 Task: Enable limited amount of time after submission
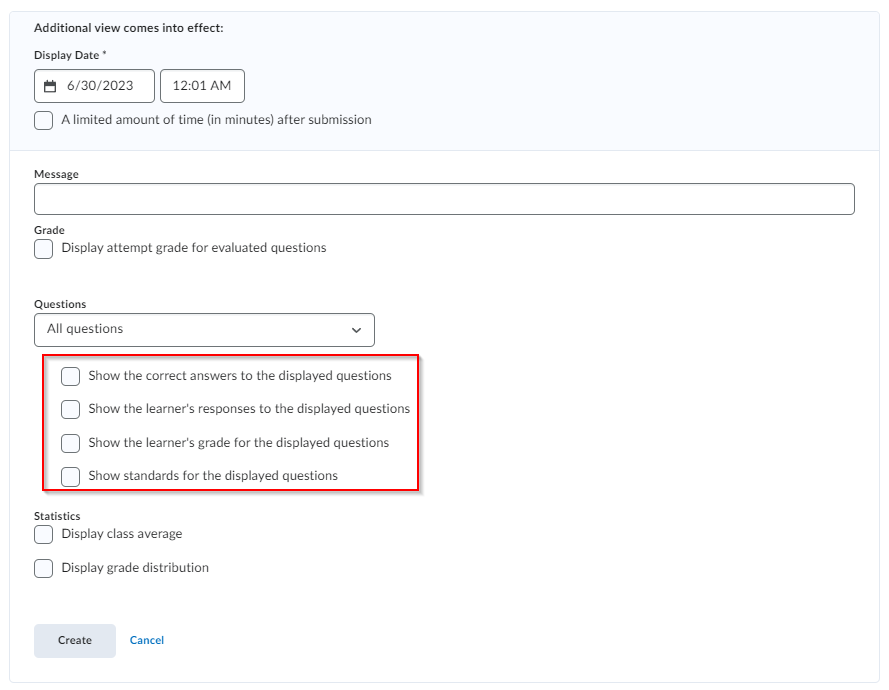44,120
